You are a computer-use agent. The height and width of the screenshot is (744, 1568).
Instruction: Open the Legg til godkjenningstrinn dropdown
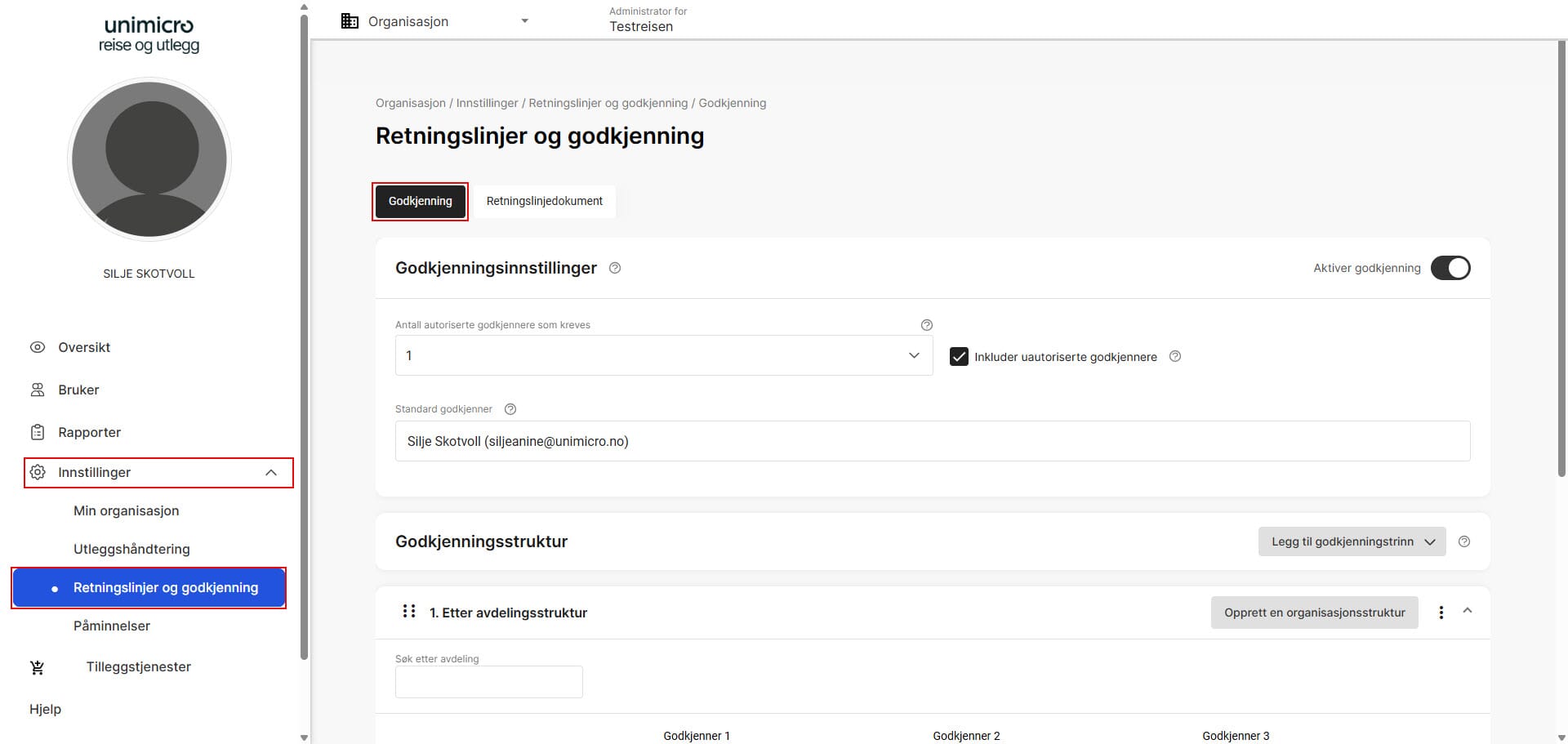[x=1352, y=541]
